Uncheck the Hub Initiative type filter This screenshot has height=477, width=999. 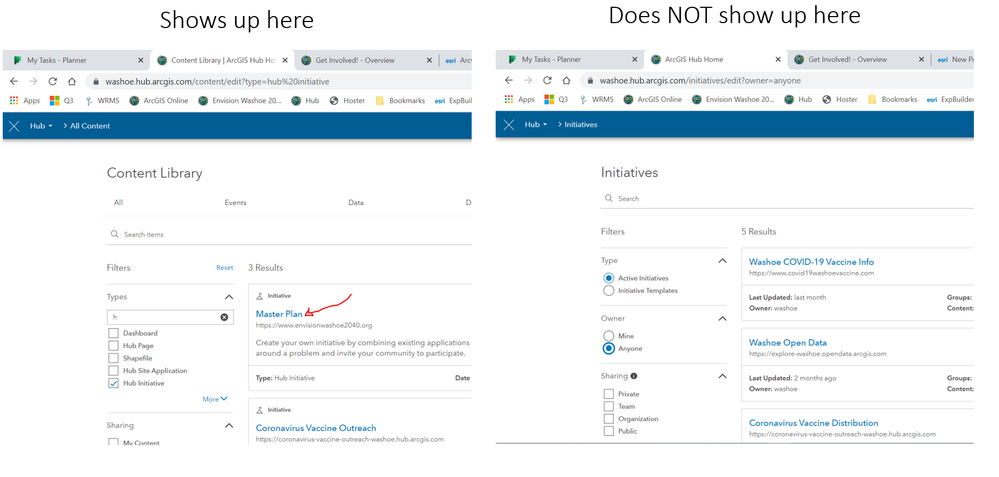(x=113, y=383)
